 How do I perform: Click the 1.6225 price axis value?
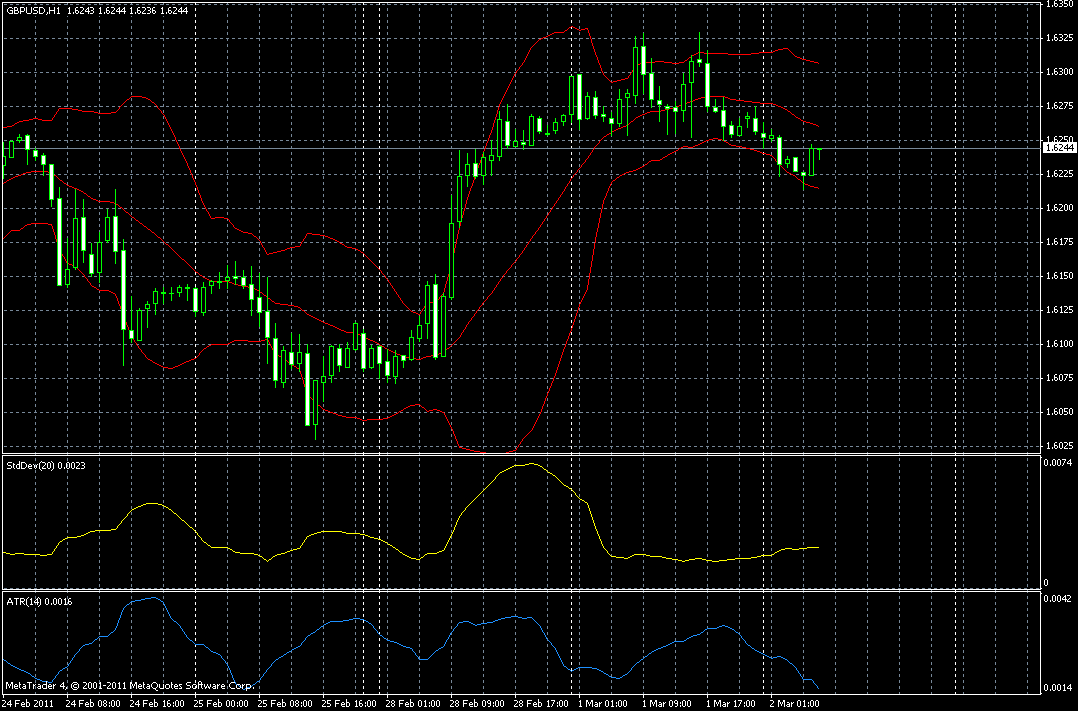pyautogui.click(x=1059, y=174)
